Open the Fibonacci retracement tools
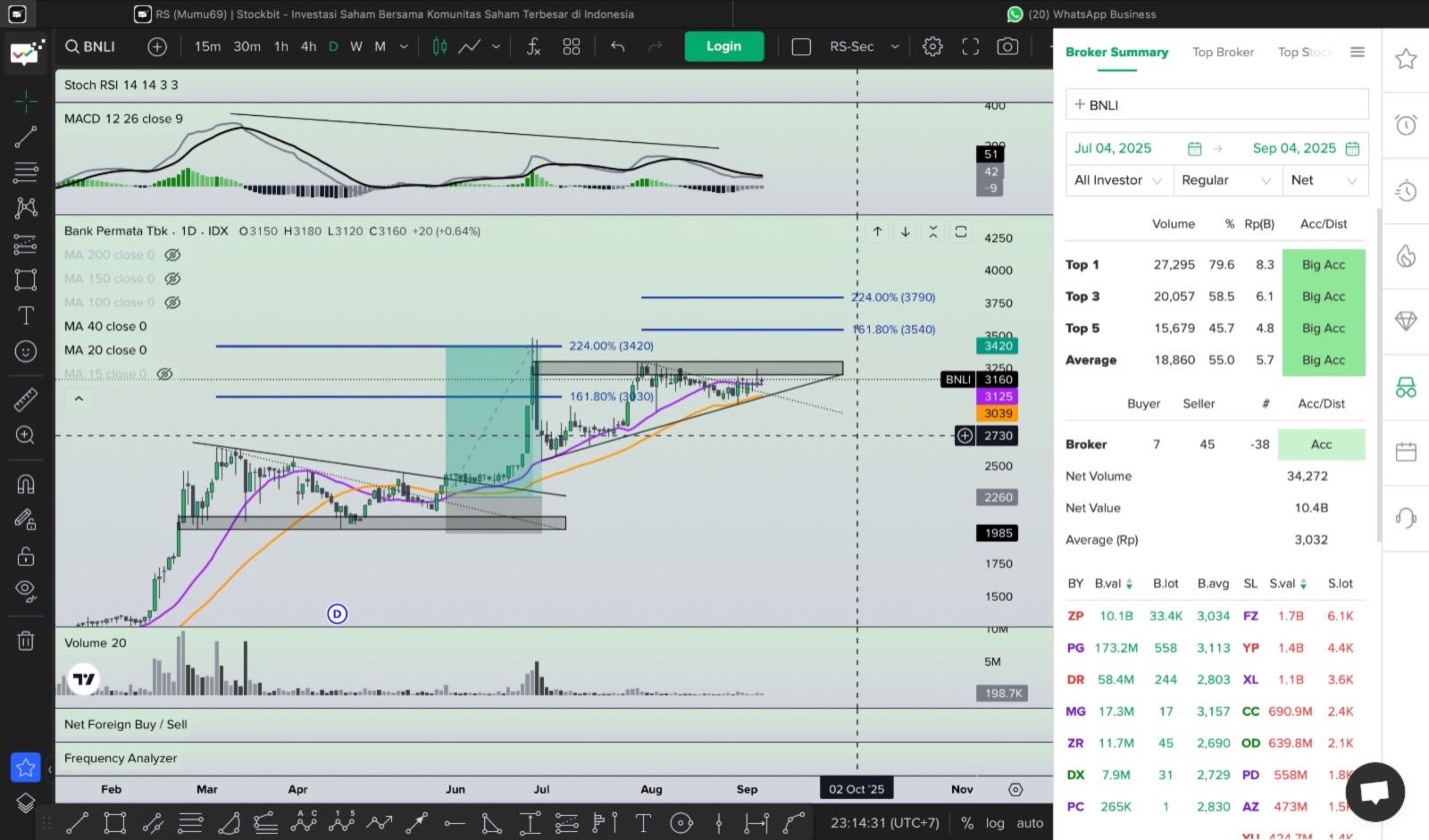The height and width of the screenshot is (840, 1429). pos(26,172)
